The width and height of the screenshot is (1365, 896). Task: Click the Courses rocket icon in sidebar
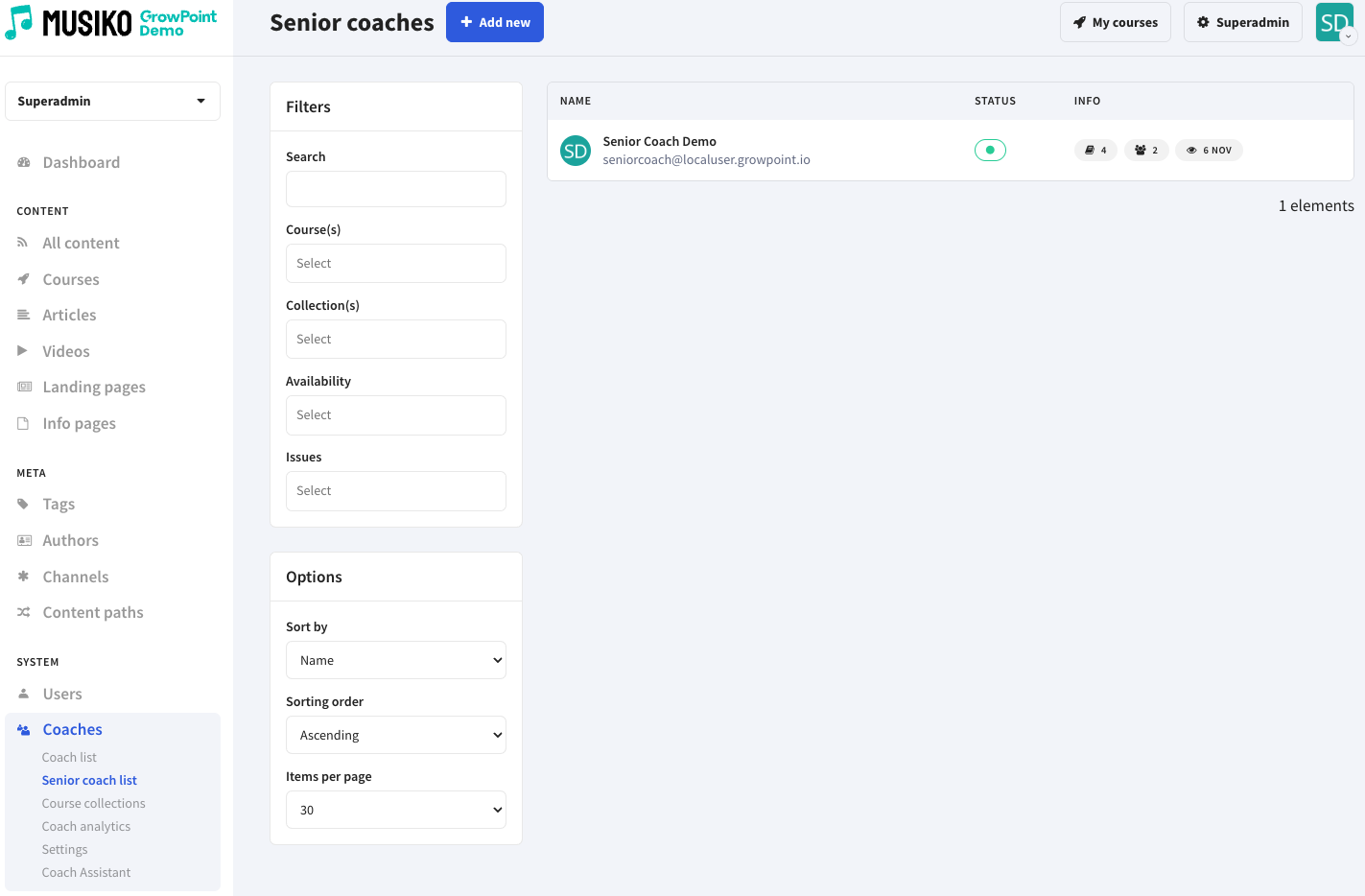pos(24,279)
